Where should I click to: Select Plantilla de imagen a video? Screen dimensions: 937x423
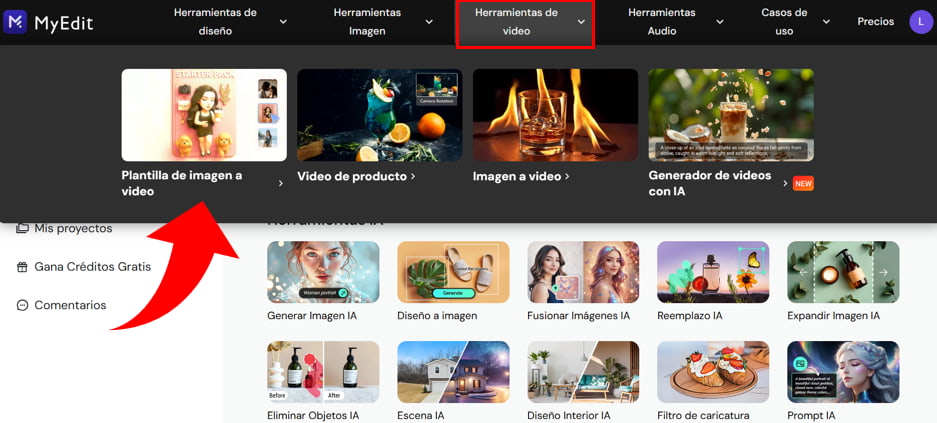203,115
